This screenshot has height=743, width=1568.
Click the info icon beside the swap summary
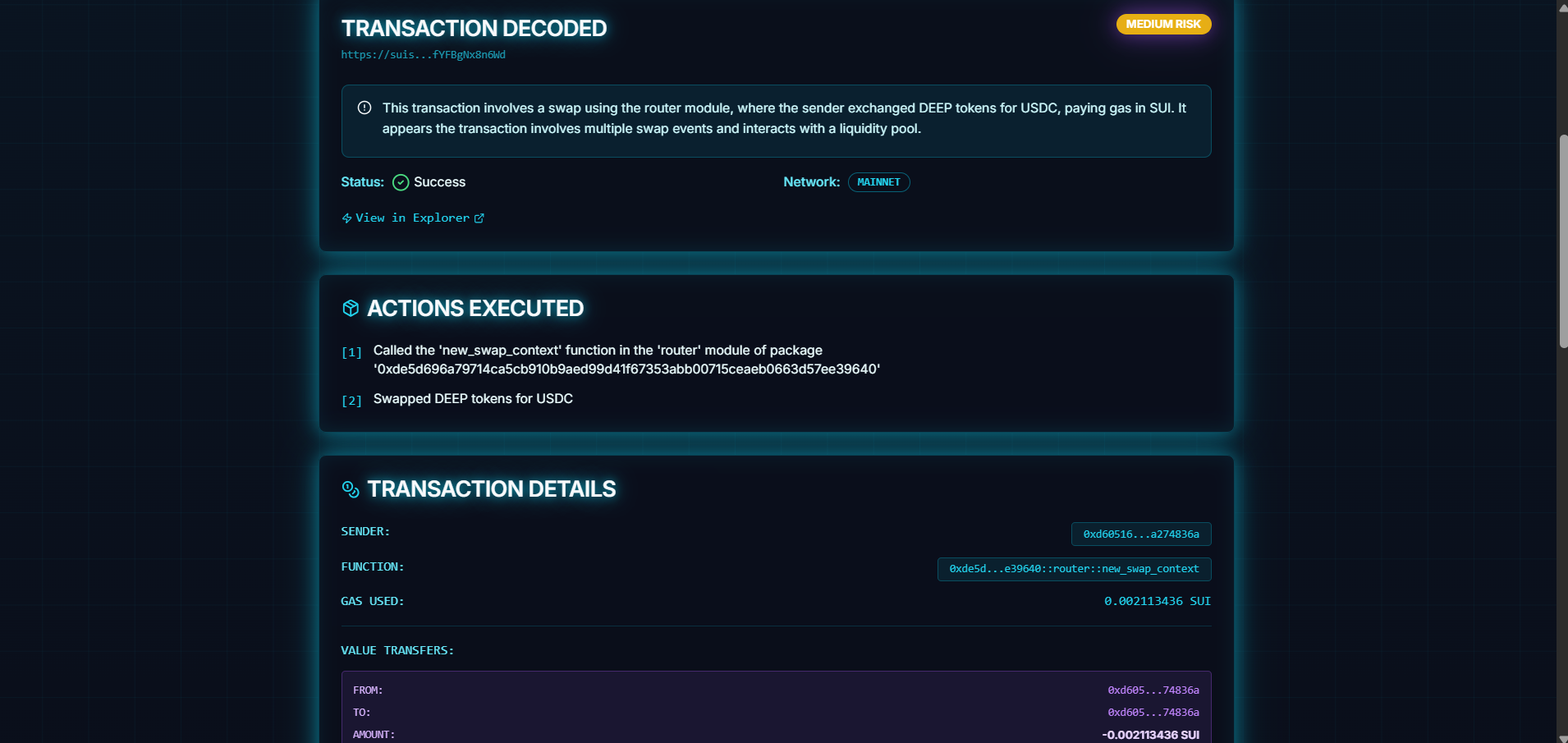click(365, 108)
